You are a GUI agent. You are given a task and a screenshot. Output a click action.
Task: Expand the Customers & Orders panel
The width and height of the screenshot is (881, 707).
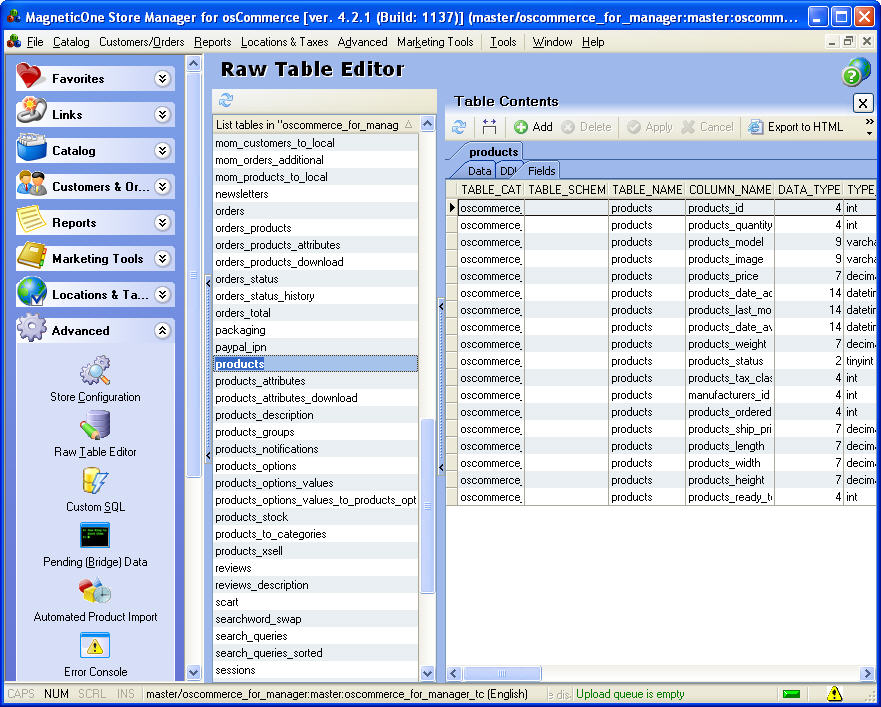(x=162, y=187)
